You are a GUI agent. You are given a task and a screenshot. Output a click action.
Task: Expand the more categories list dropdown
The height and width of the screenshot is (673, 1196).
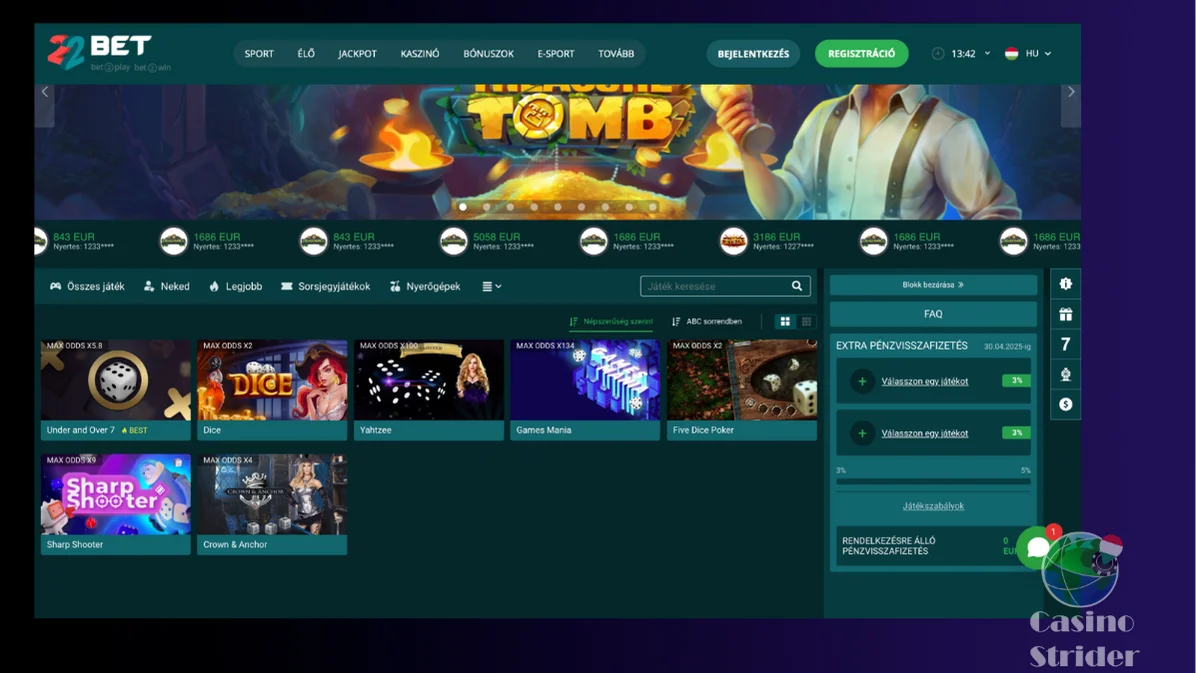click(x=491, y=286)
